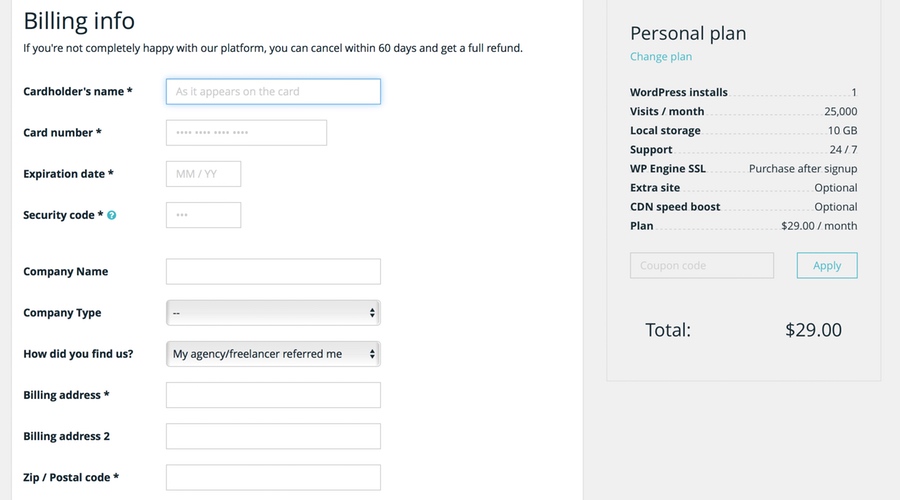
Task: Click into Cardholder's name field
Action: pos(273,91)
